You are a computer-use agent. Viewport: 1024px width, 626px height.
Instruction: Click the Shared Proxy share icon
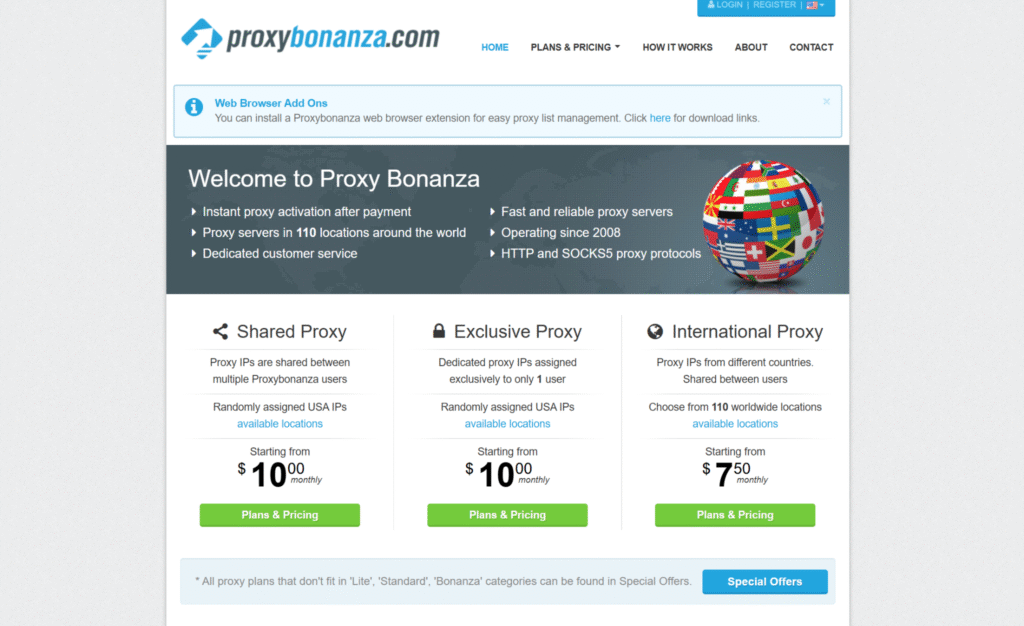220,332
